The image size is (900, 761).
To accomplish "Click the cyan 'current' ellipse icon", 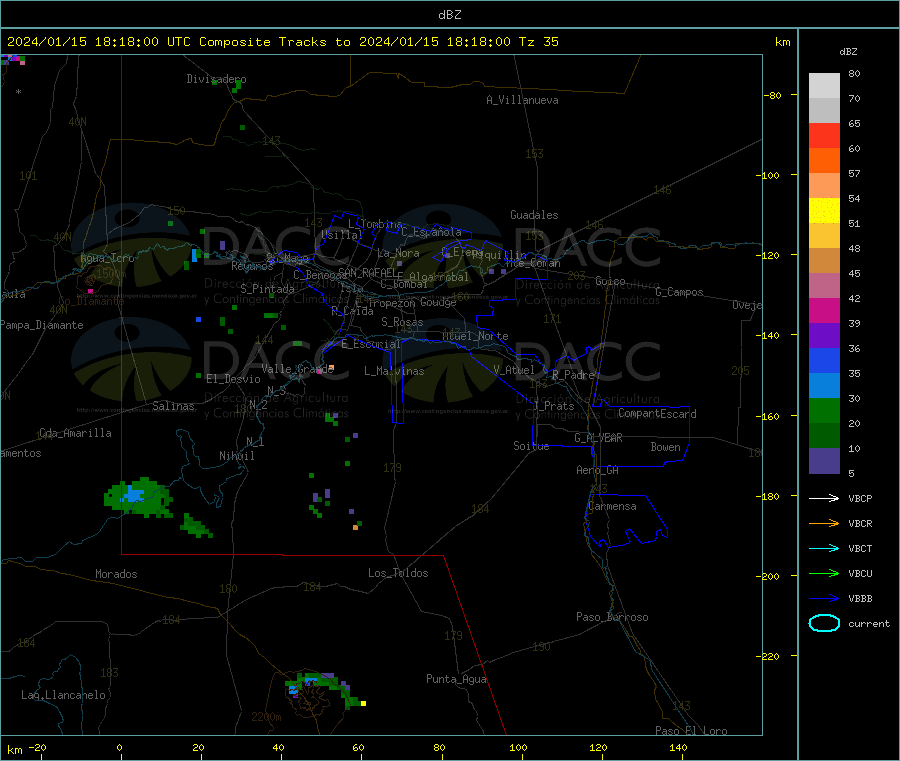I will point(824,623).
